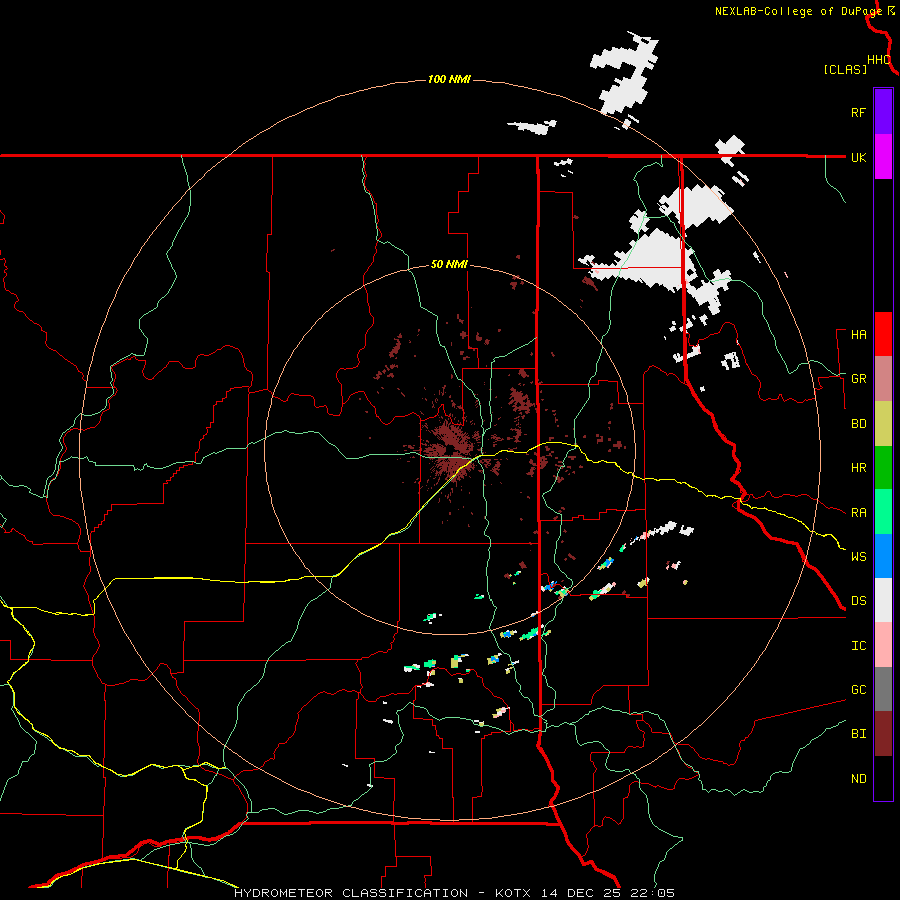The height and width of the screenshot is (900, 900).
Task: Click the 50 NMI range ring label
Action: pos(449,264)
